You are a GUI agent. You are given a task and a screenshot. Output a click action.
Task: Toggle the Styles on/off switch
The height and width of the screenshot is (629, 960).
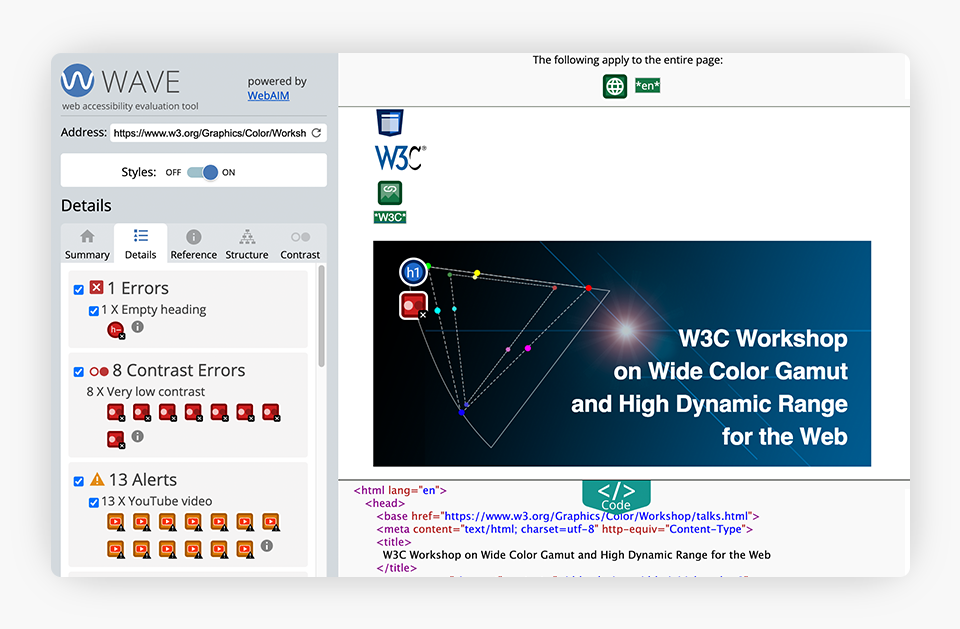[202, 172]
